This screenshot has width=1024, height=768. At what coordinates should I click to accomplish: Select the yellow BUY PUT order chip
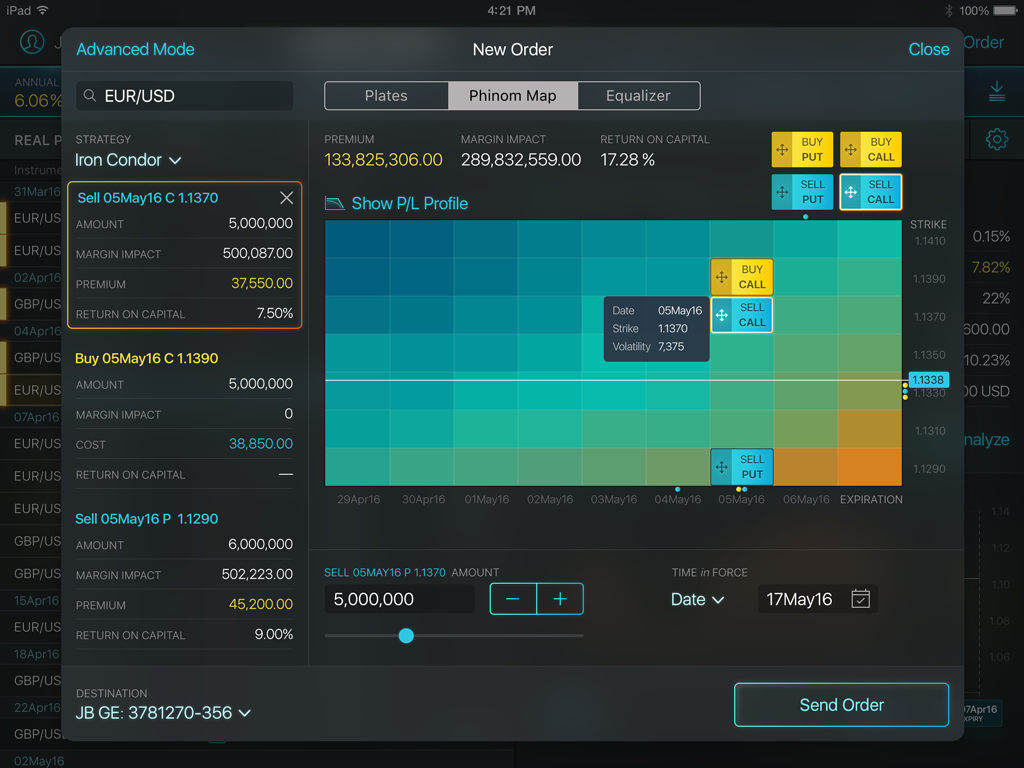pyautogui.click(x=802, y=150)
